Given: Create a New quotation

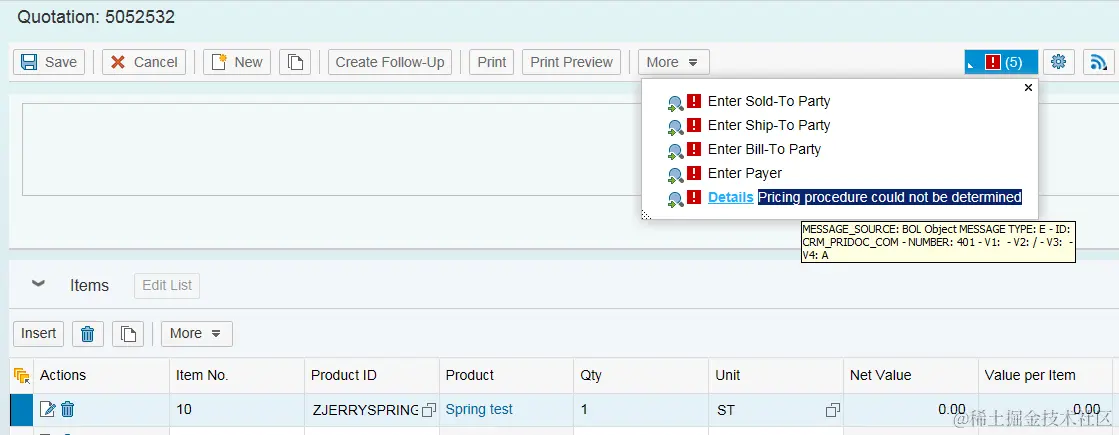Looking at the screenshot, I should pos(237,62).
